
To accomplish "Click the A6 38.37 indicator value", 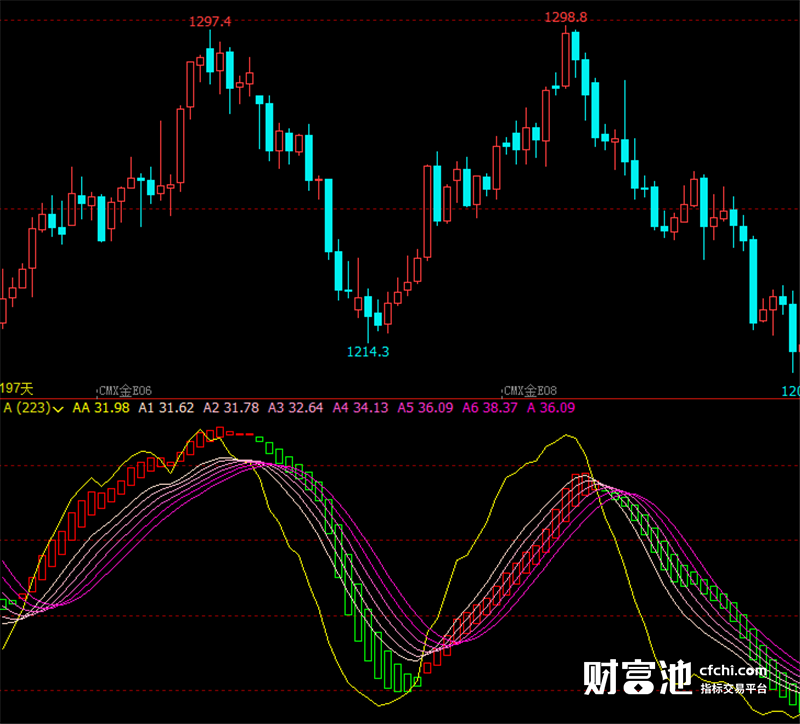I will [490, 408].
